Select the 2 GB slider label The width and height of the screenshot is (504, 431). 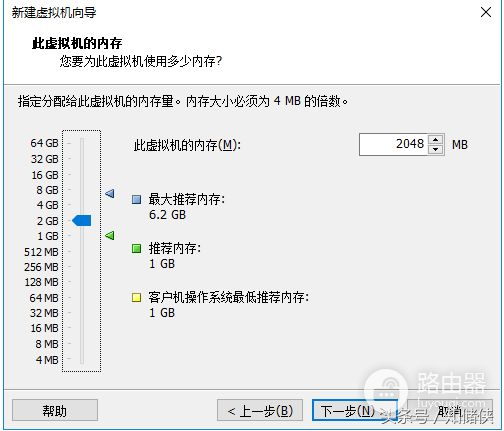pyautogui.click(x=48, y=221)
